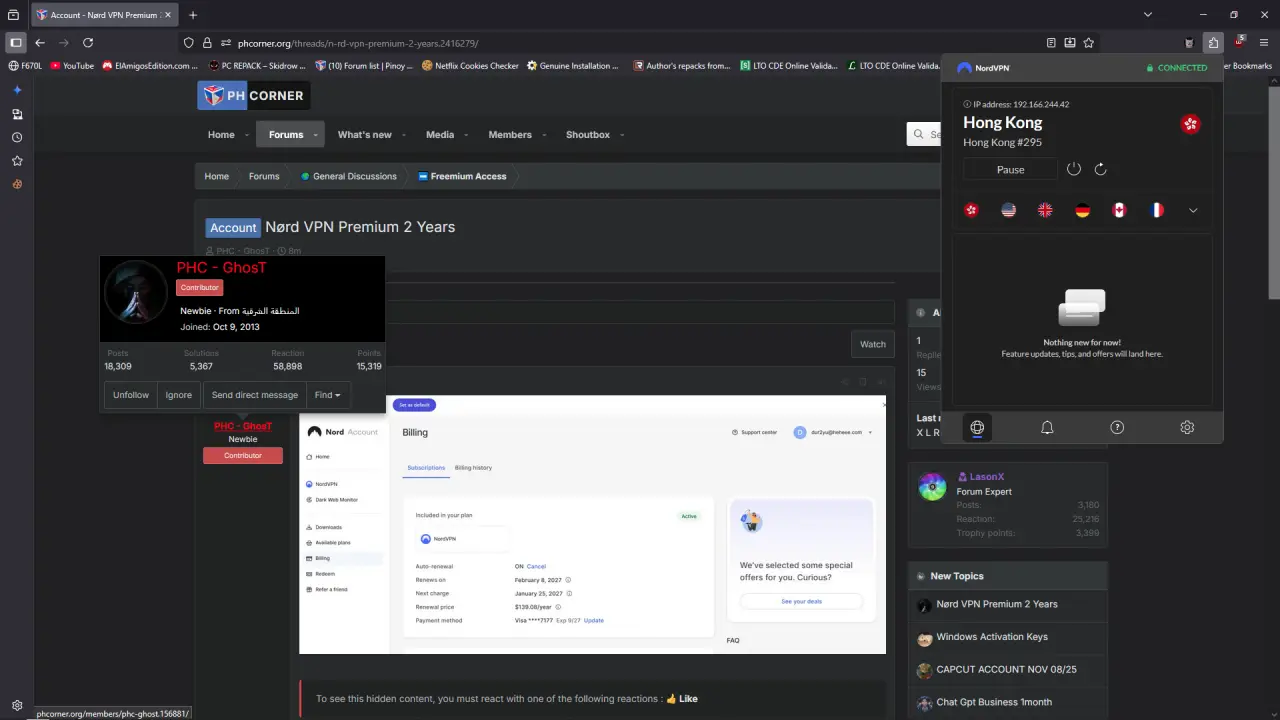Open the billing screenshot image
This screenshot has height=720, width=1280.
(x=592, y=525)
